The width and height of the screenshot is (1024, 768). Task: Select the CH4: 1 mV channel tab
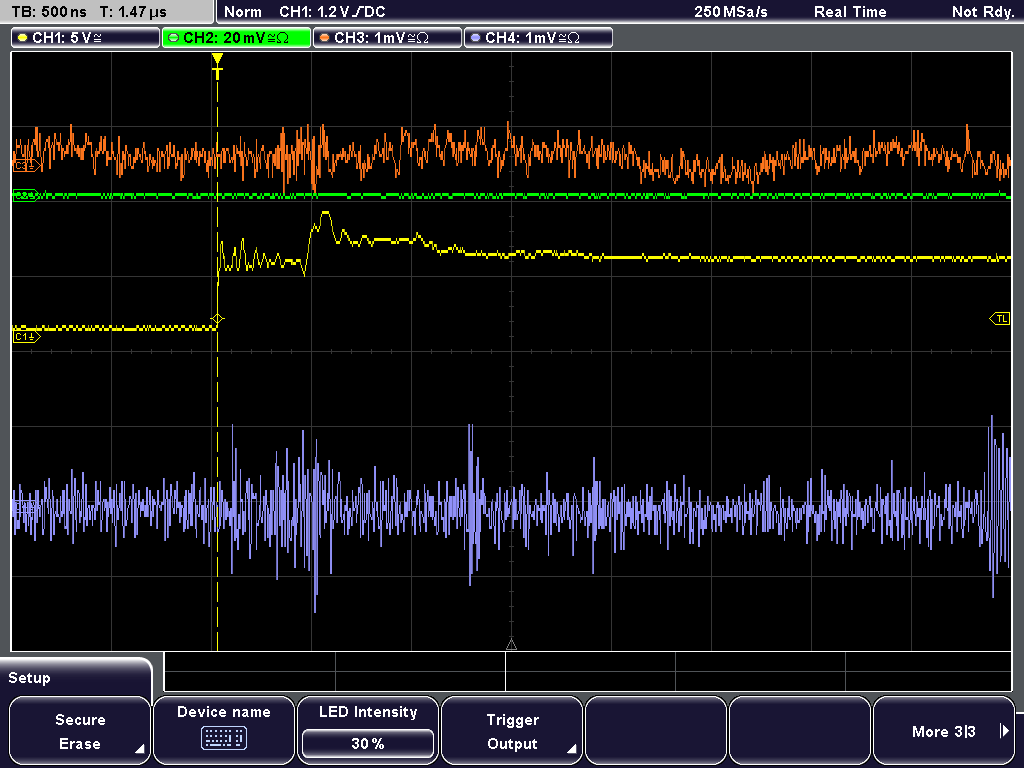point(538,38)
